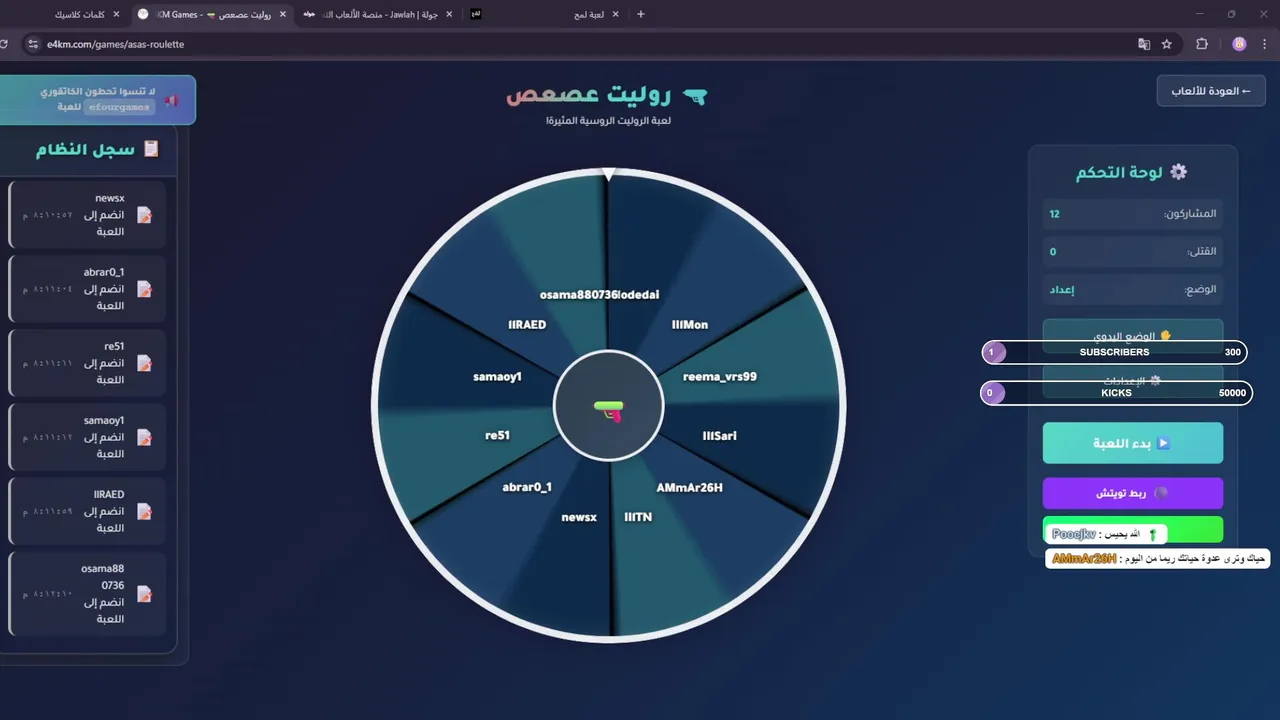Open the Chrome profile avatar
The width and height of the screenshot is (1280, 720).
tap(1240, 44)
